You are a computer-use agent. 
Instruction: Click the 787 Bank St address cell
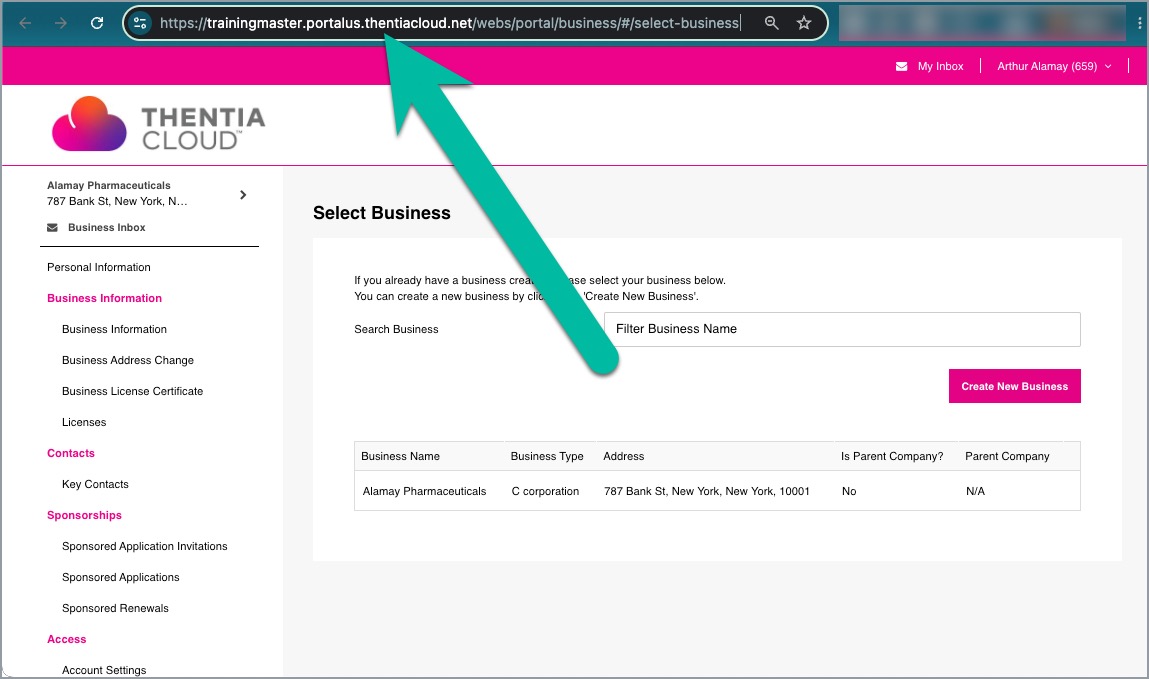pos(706,491)
